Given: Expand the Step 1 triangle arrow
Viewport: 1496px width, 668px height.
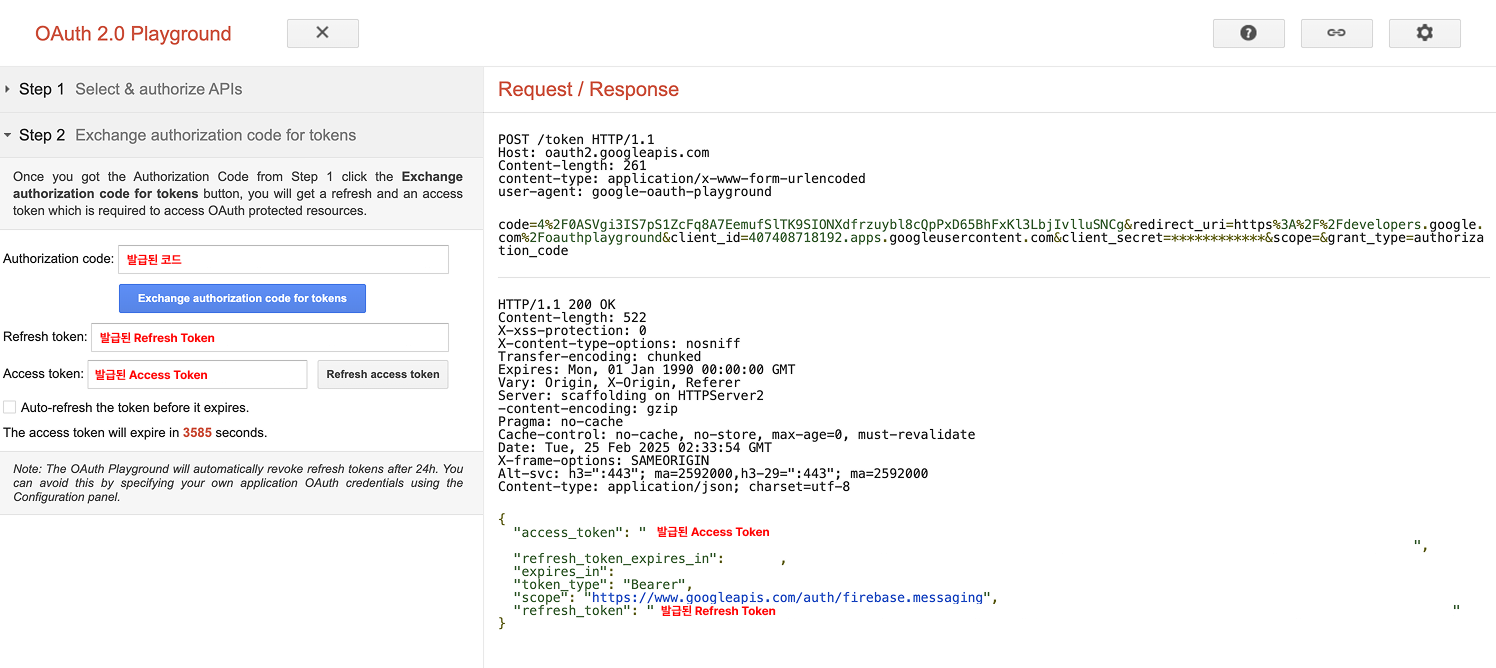Looking at the screenshot, I should click(7, 89).
